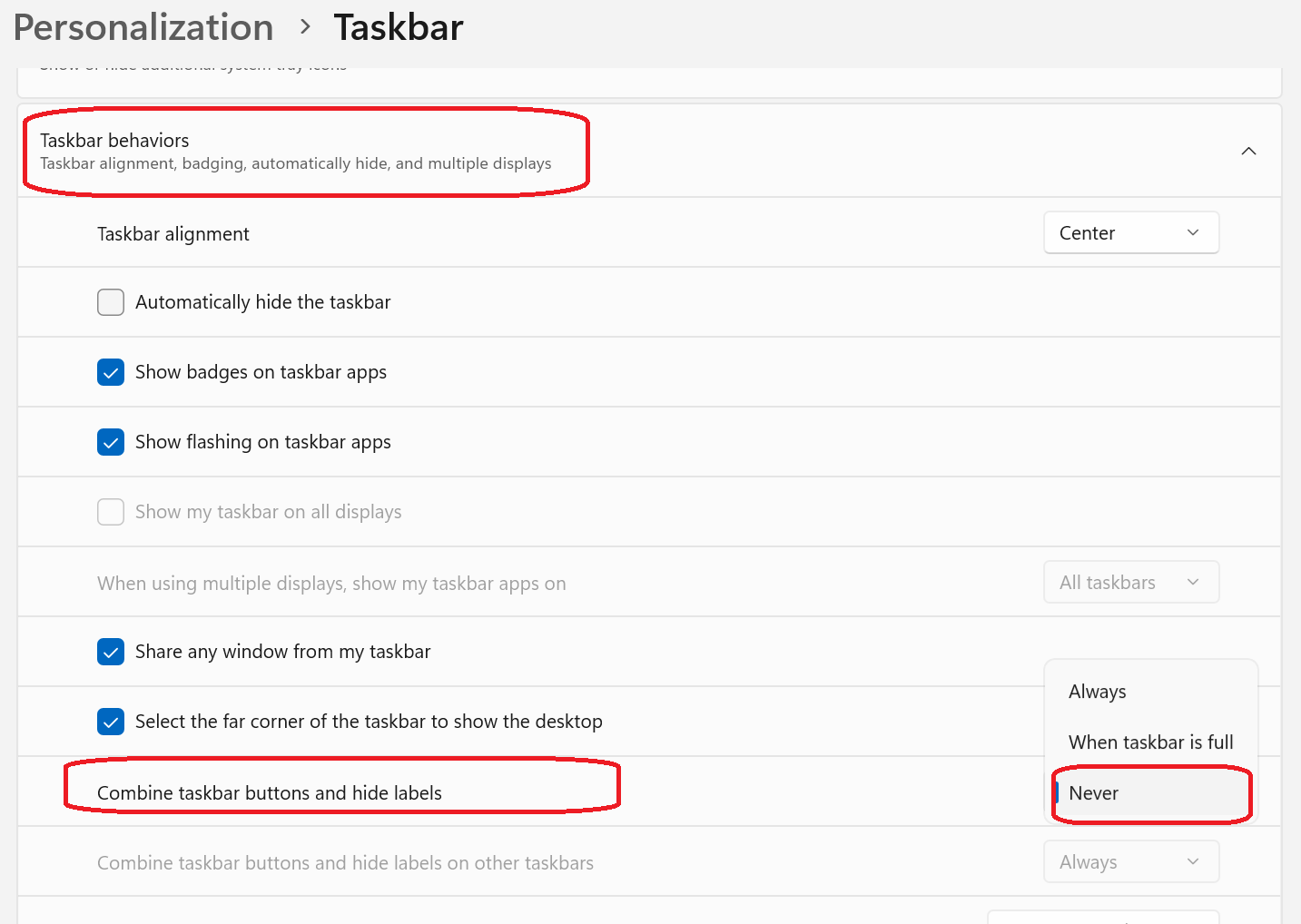Select Never in the combine buttons list
The image size is (1301, 924).
[x=1151, y=793]
